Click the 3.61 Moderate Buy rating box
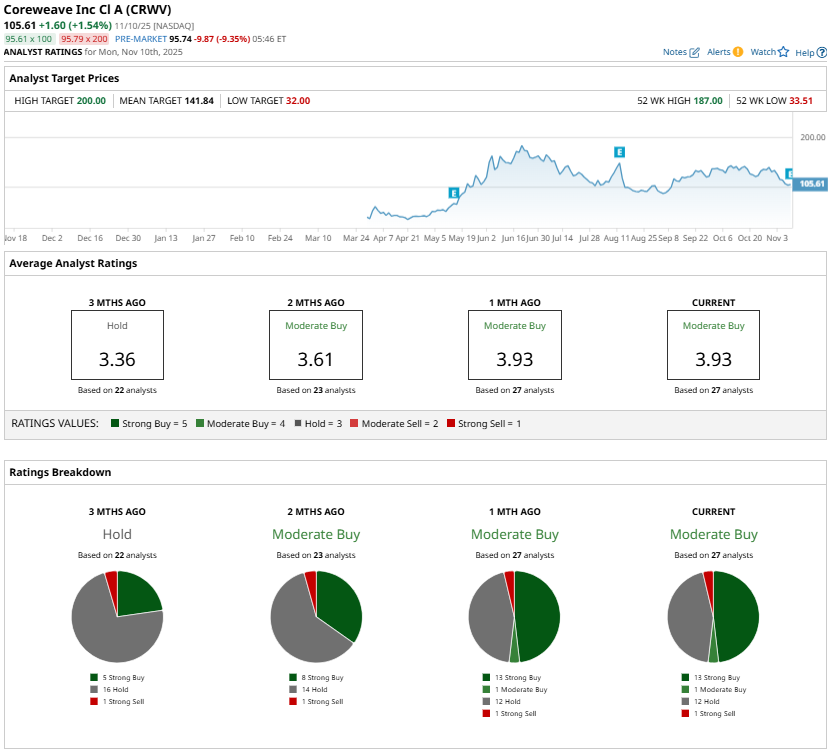The image size is (835, 755). (316, 345)
